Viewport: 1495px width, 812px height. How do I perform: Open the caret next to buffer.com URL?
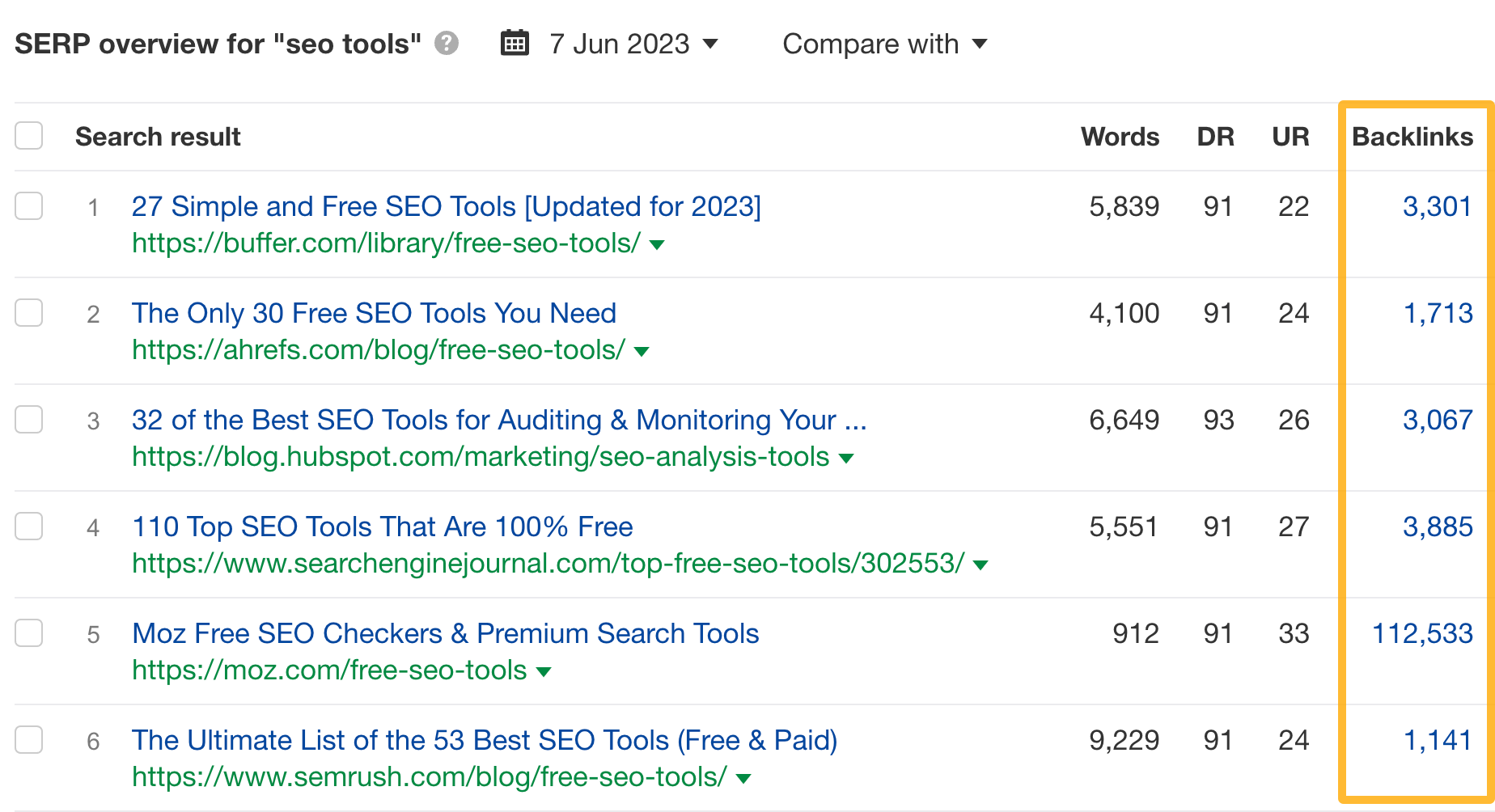click(x=658, y=244)
